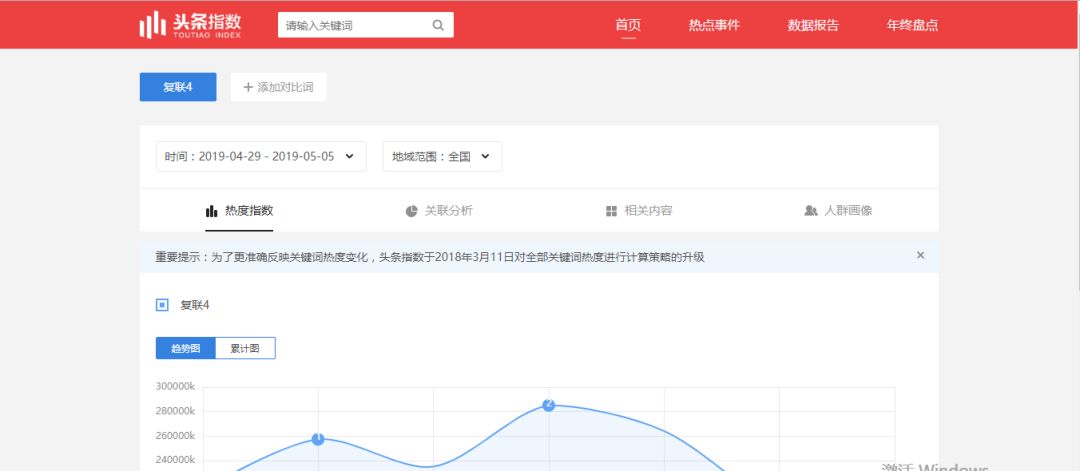1080x471 pixels.
Task: Click the blue 复联4 keyword button
Action: (x=178, y=87)
